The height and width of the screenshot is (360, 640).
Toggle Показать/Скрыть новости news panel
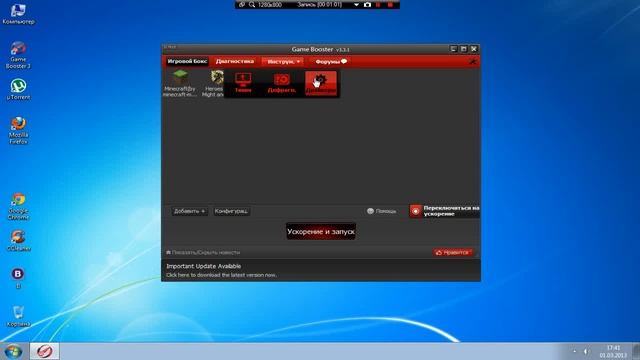203,252
